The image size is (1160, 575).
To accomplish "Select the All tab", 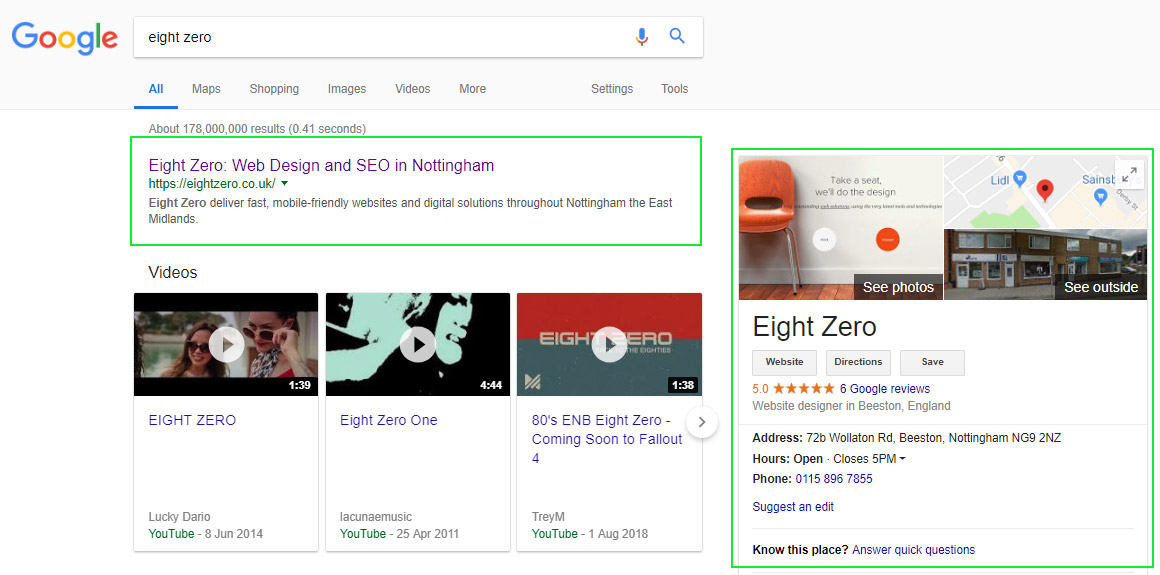I will tap(155, 89).
